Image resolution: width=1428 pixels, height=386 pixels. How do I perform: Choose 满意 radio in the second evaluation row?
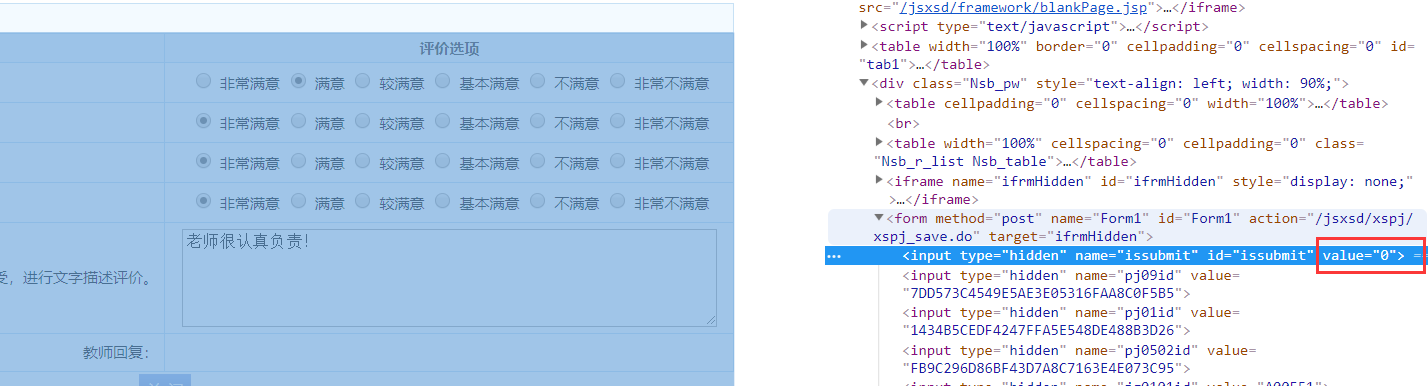(x=298, y=121)
